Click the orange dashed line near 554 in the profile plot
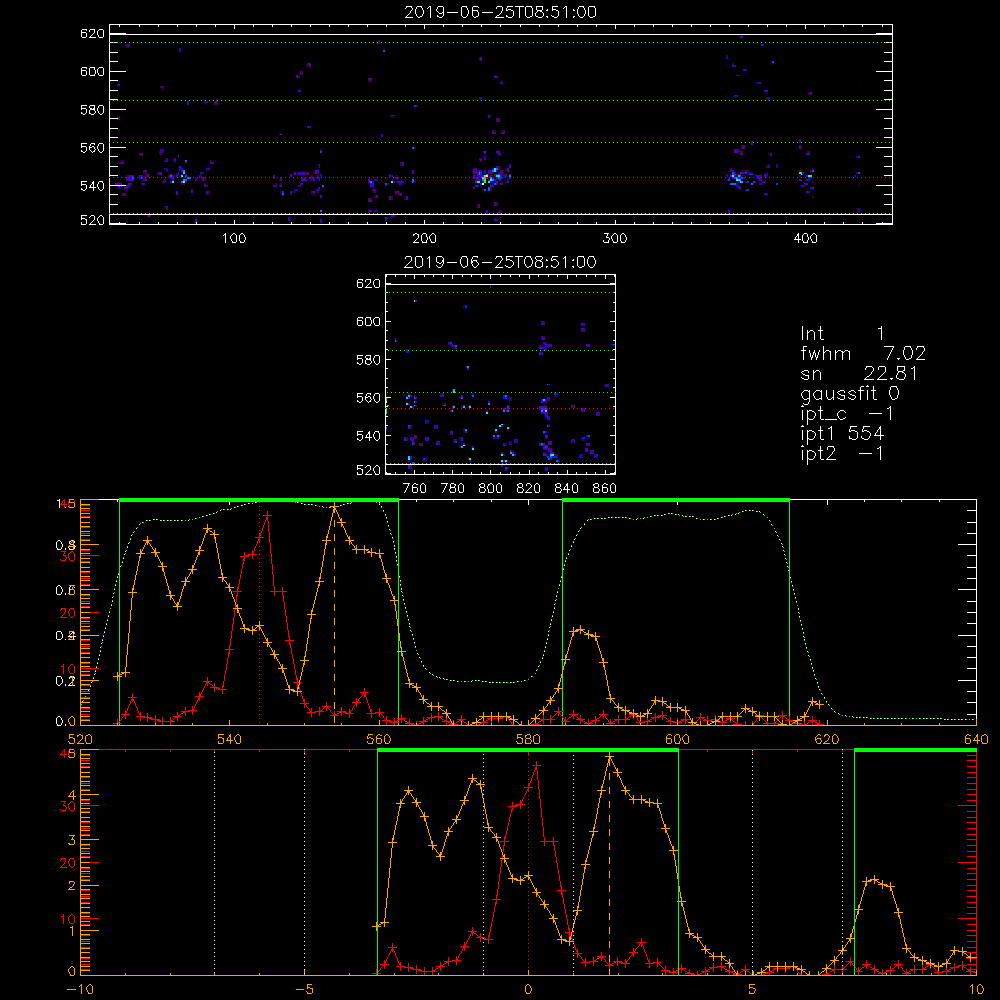Image resolution: width=1000 pixels, height=1000 pixels. [335, 614]
